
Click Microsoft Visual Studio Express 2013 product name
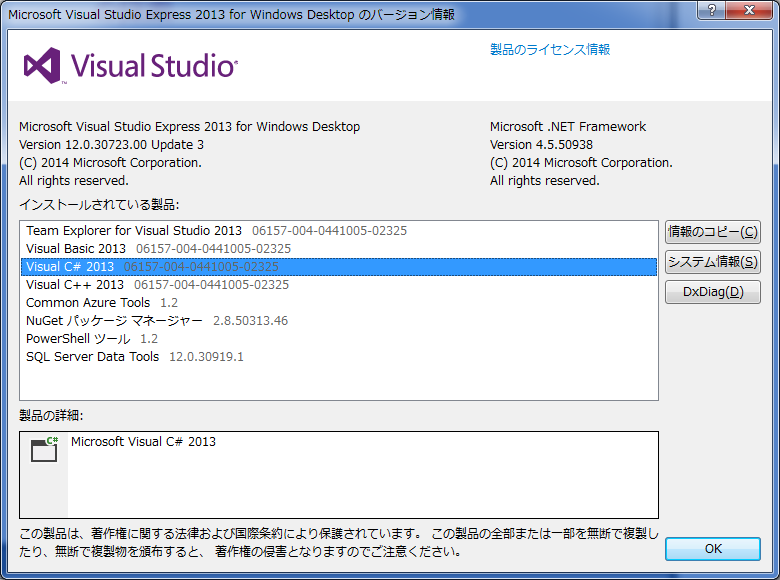(x=190, y=127)
